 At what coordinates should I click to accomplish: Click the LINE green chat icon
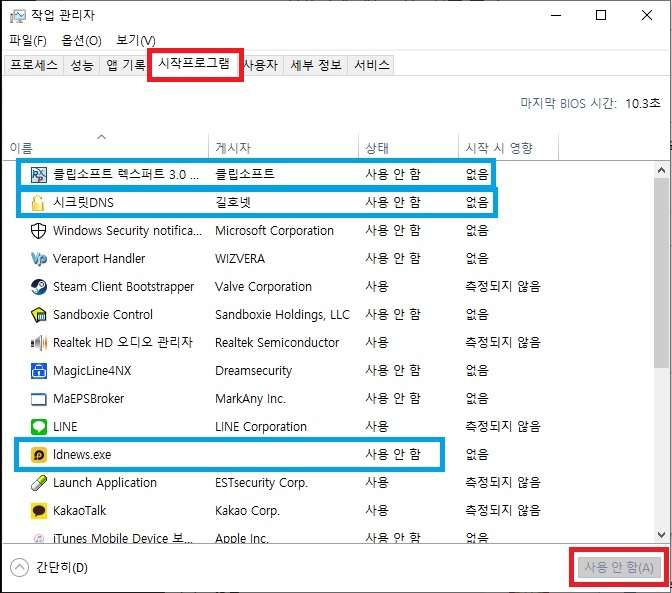point(39,427)
